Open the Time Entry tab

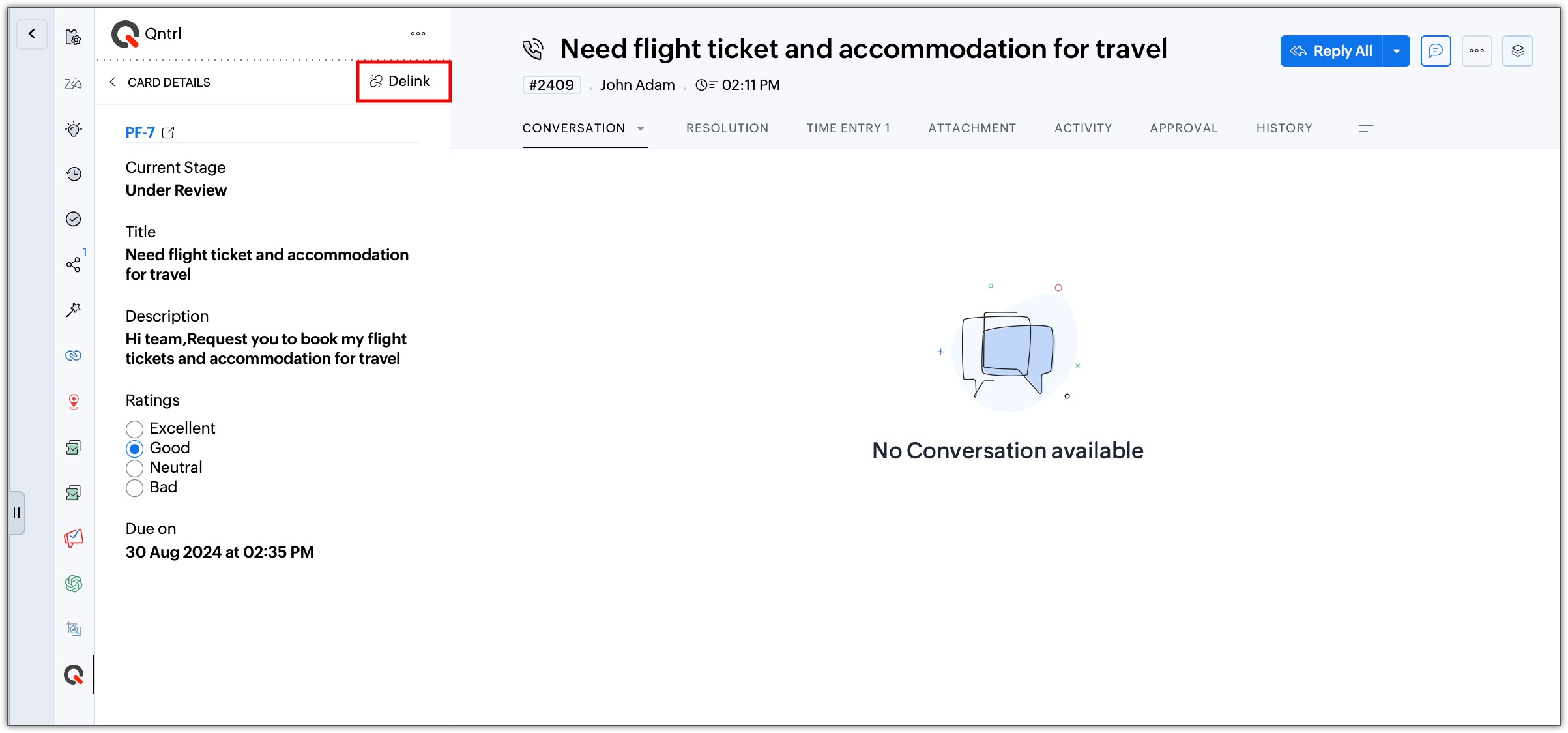[848, 128]
